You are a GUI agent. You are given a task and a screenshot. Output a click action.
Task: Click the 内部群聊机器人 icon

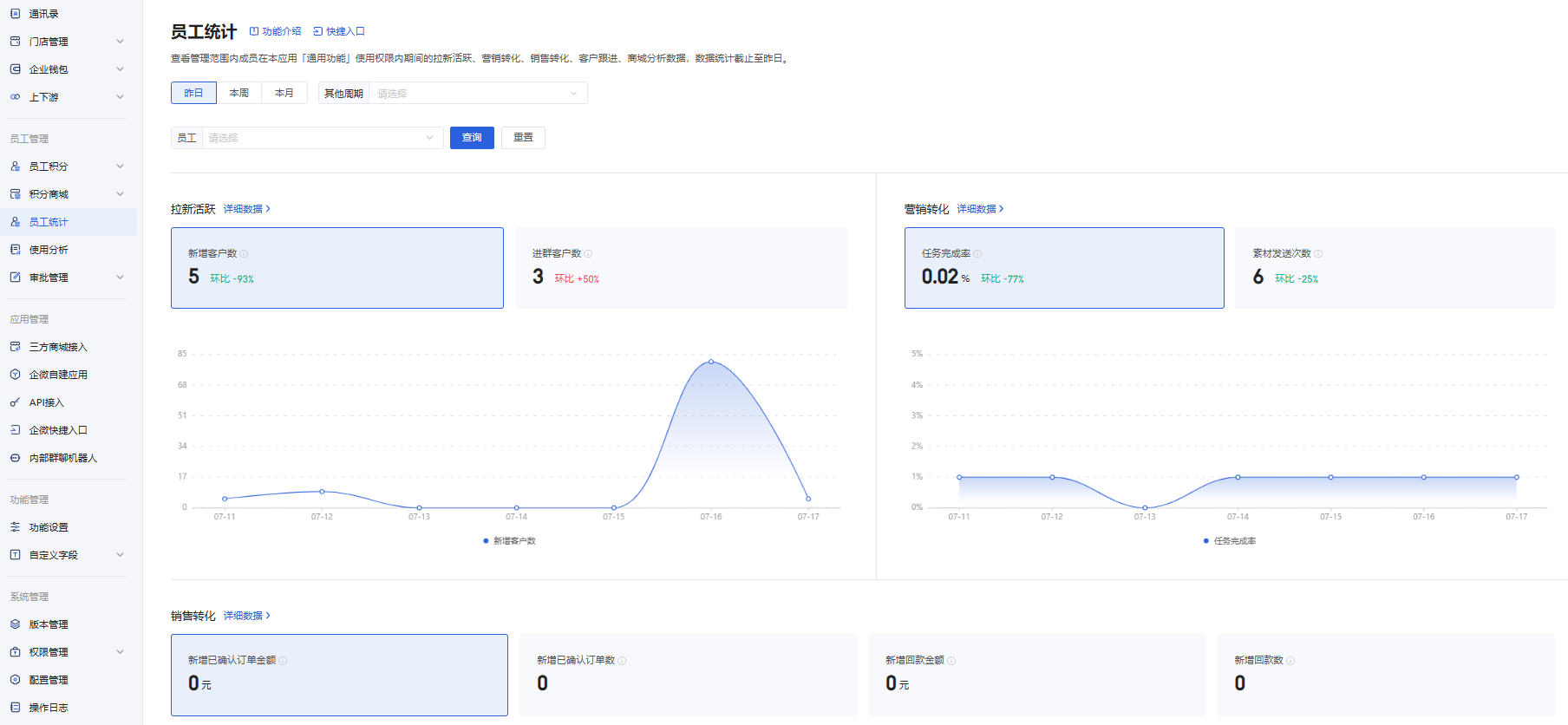tap(15, 458)
